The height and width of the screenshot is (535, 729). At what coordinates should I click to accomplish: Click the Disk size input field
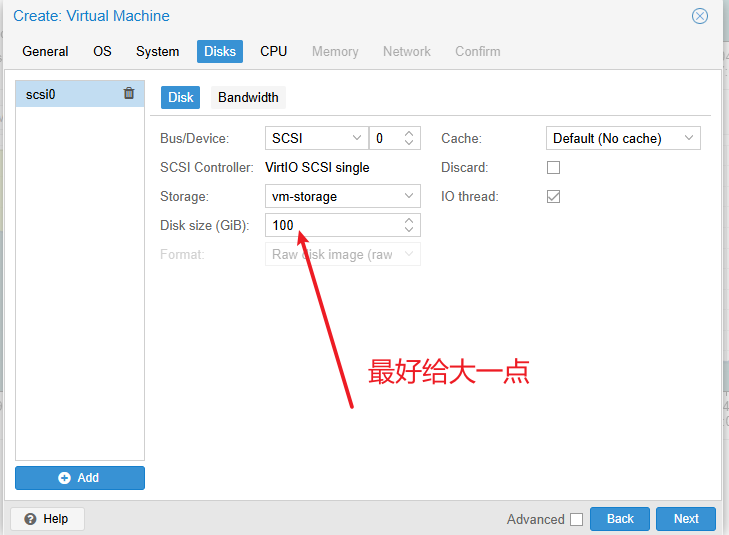[330, 225]
